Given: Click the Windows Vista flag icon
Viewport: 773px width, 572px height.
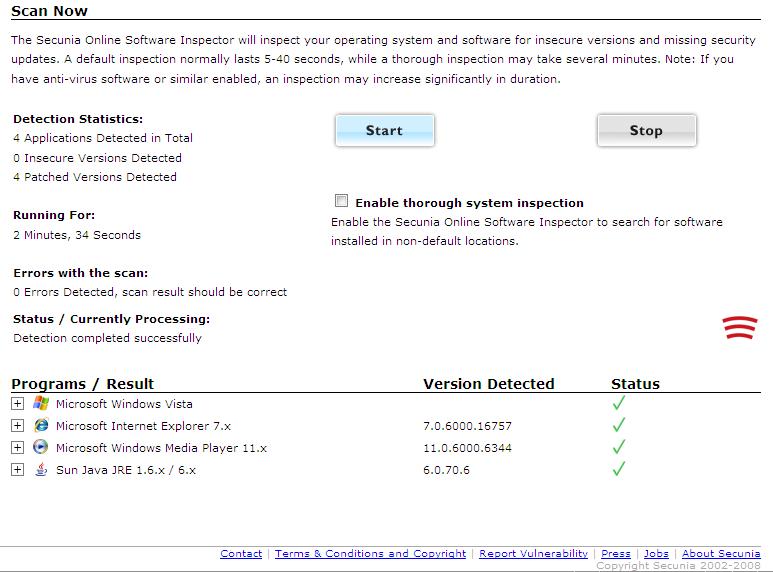Looking at the screenshot, I should pyautogui.click(x=41, y=403).
